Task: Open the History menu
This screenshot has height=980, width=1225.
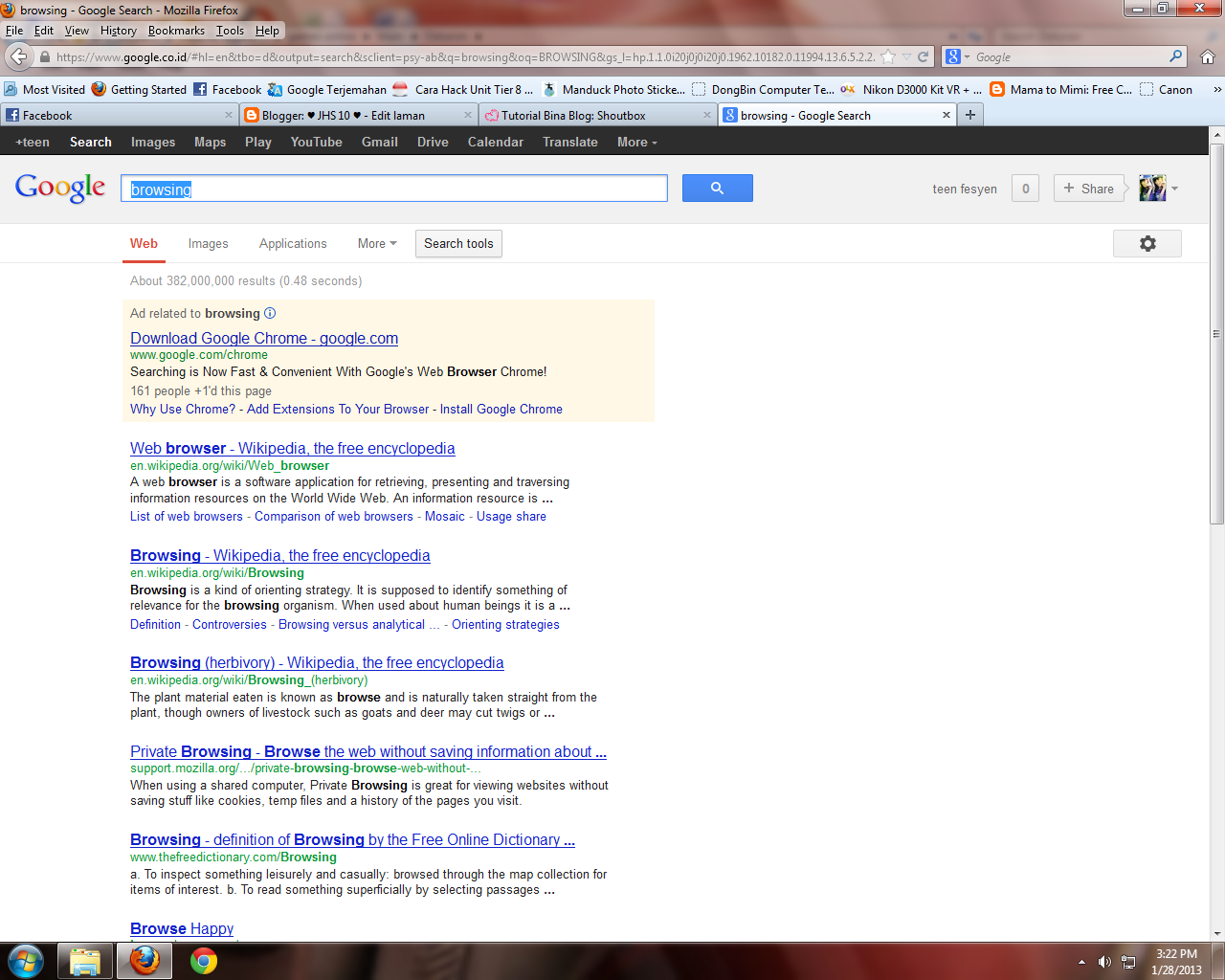Action: (119, 30)
